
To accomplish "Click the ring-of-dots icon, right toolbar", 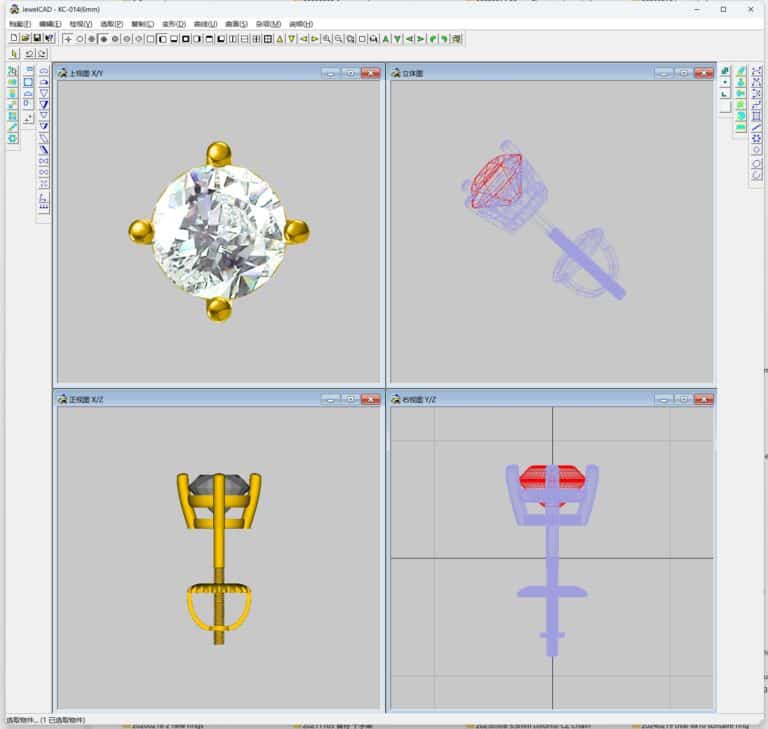I will pos(756,138).
